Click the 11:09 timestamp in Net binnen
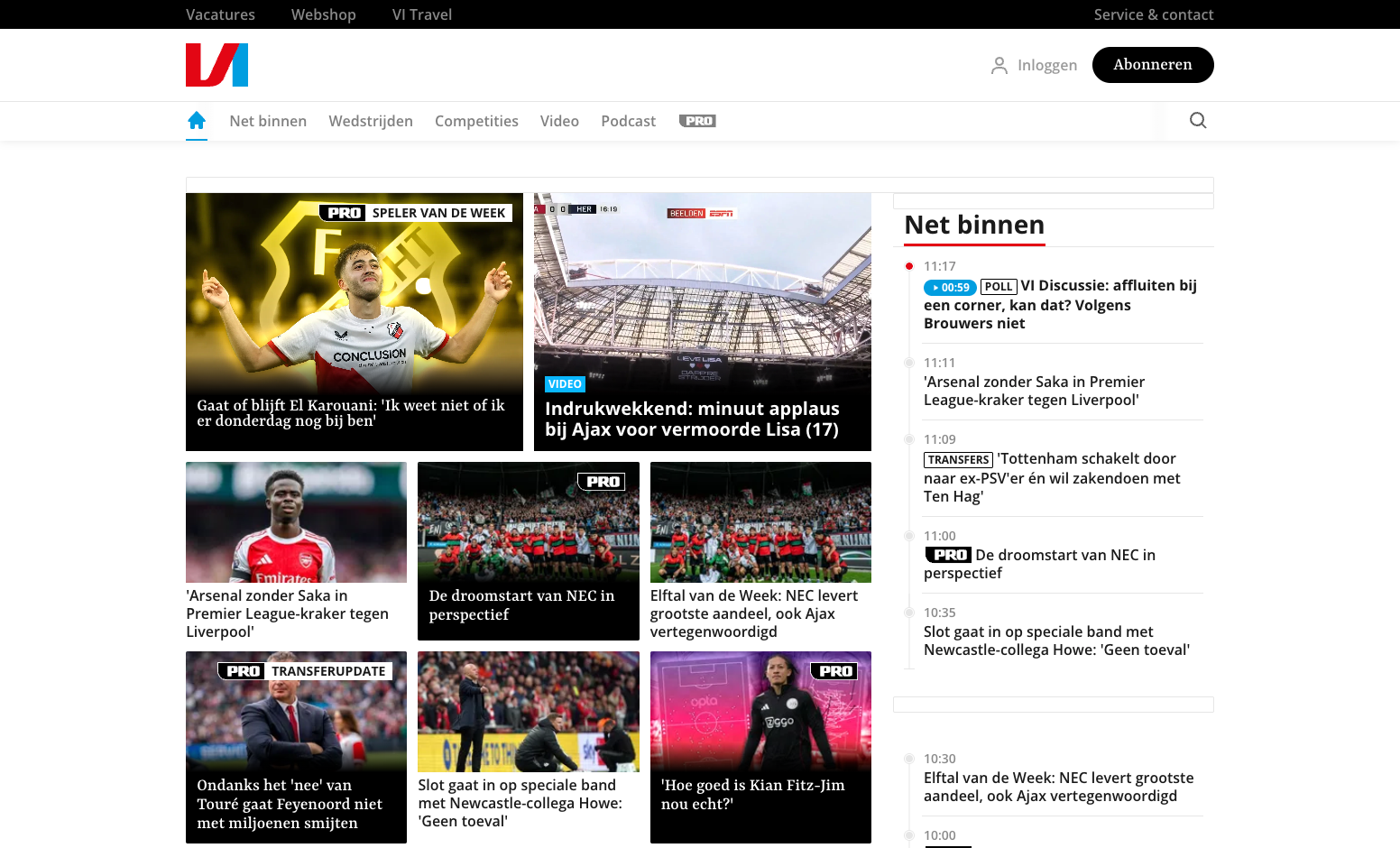 pyautogui.click(x=939, y=439)
